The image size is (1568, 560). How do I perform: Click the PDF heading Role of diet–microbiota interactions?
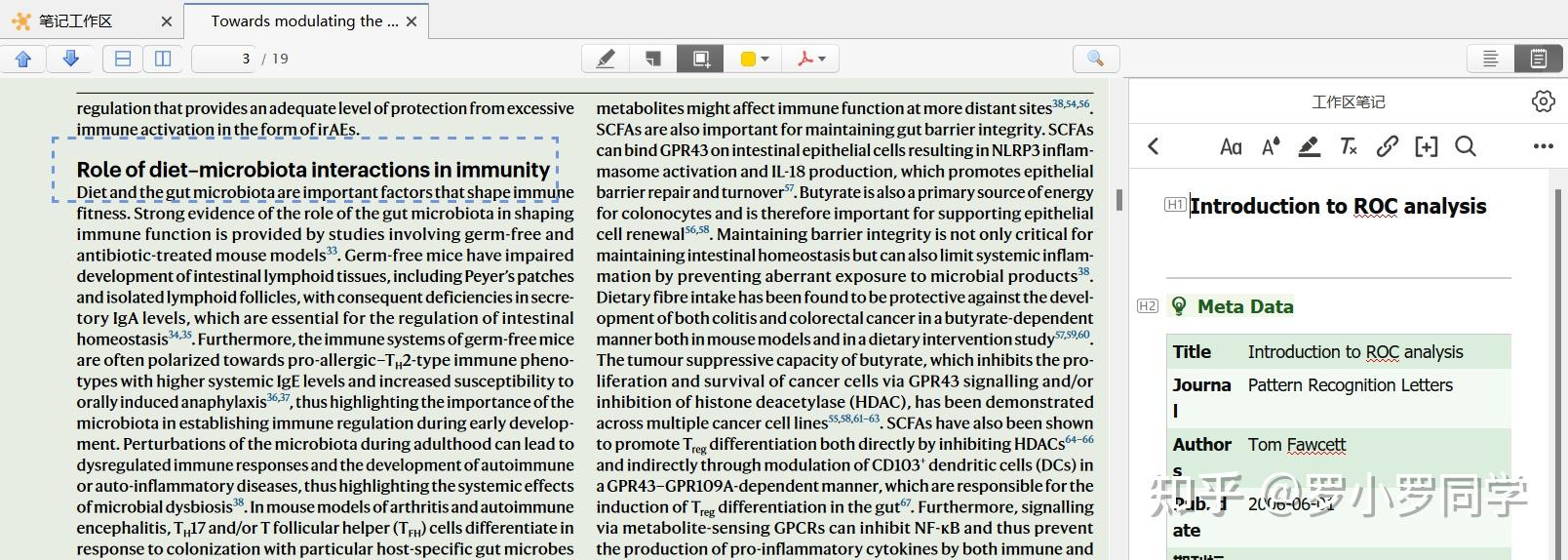[x=313, y=170]
